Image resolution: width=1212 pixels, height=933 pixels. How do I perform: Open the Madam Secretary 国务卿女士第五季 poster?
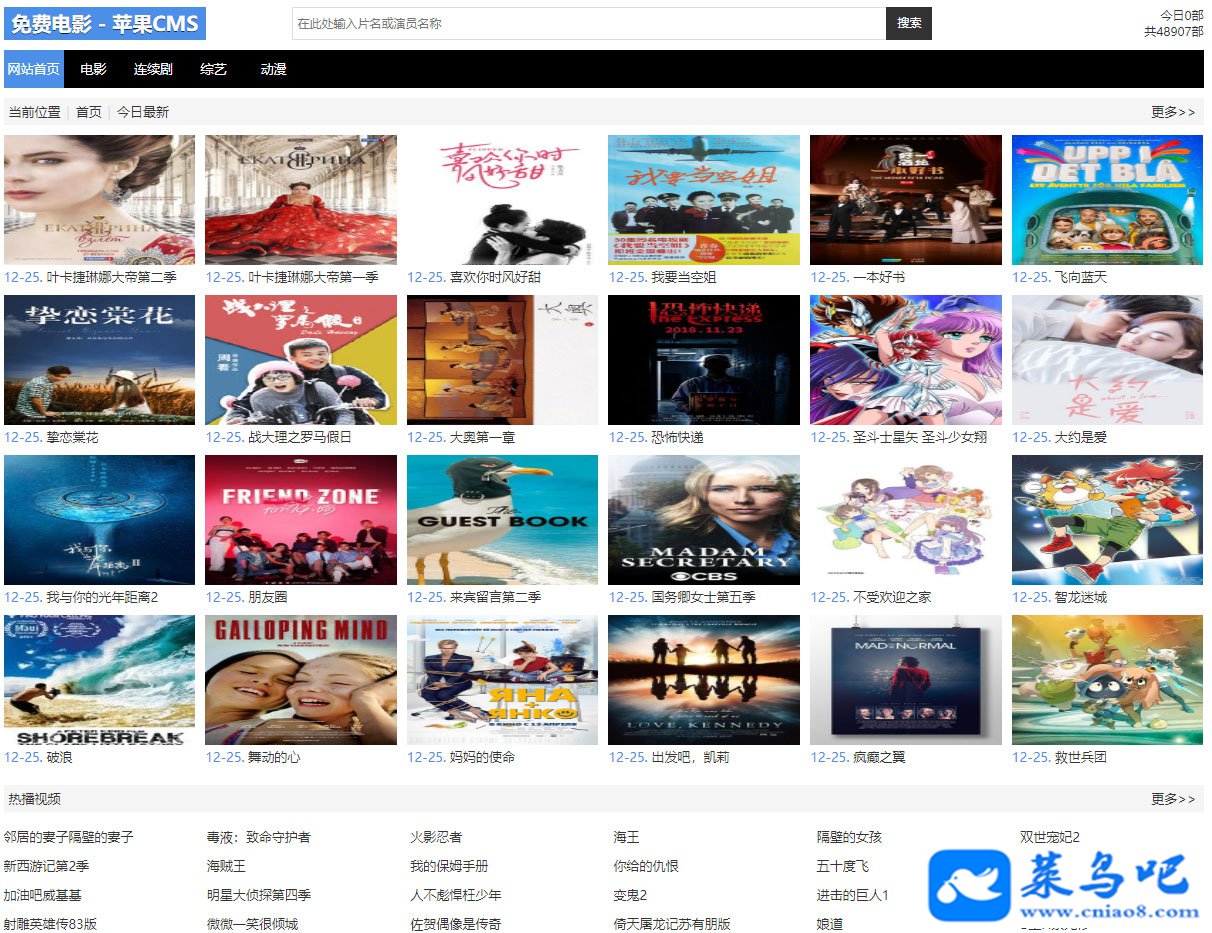pyautogui.click(x=704, y=520)
